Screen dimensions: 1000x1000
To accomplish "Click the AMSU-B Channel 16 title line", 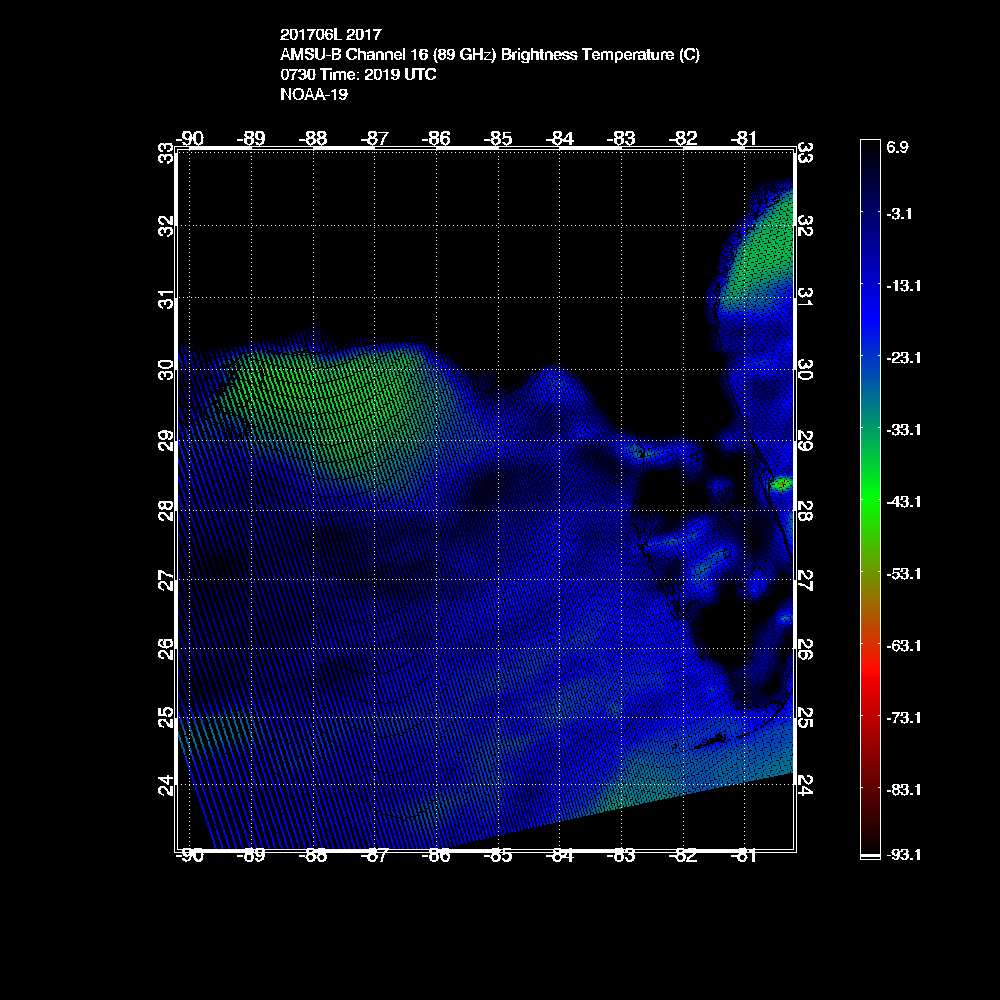I will (x=490, y=55).
